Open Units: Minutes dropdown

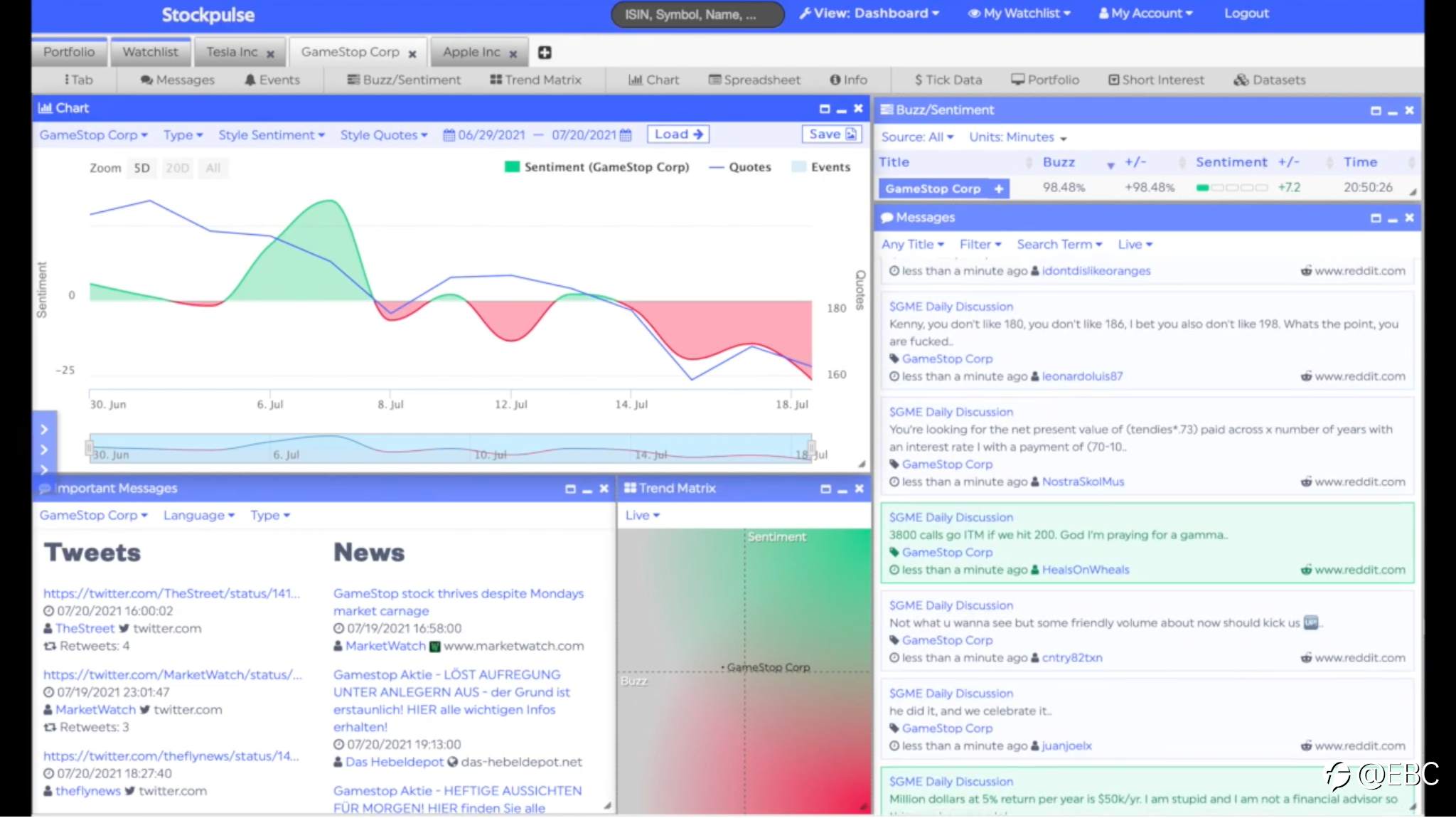1018,137
